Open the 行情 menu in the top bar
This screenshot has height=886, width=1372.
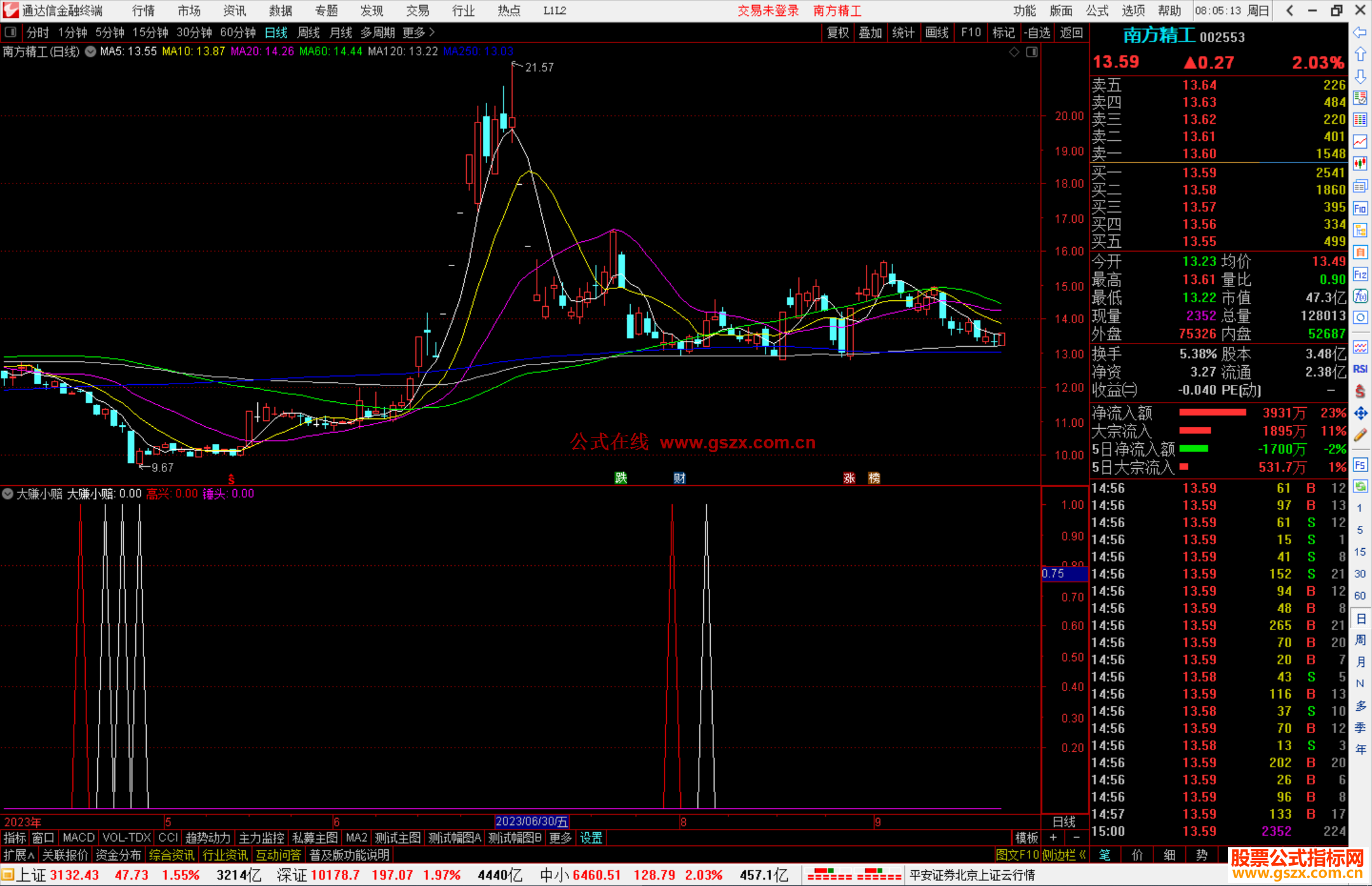pyautogui.click(x=144, y=11)
